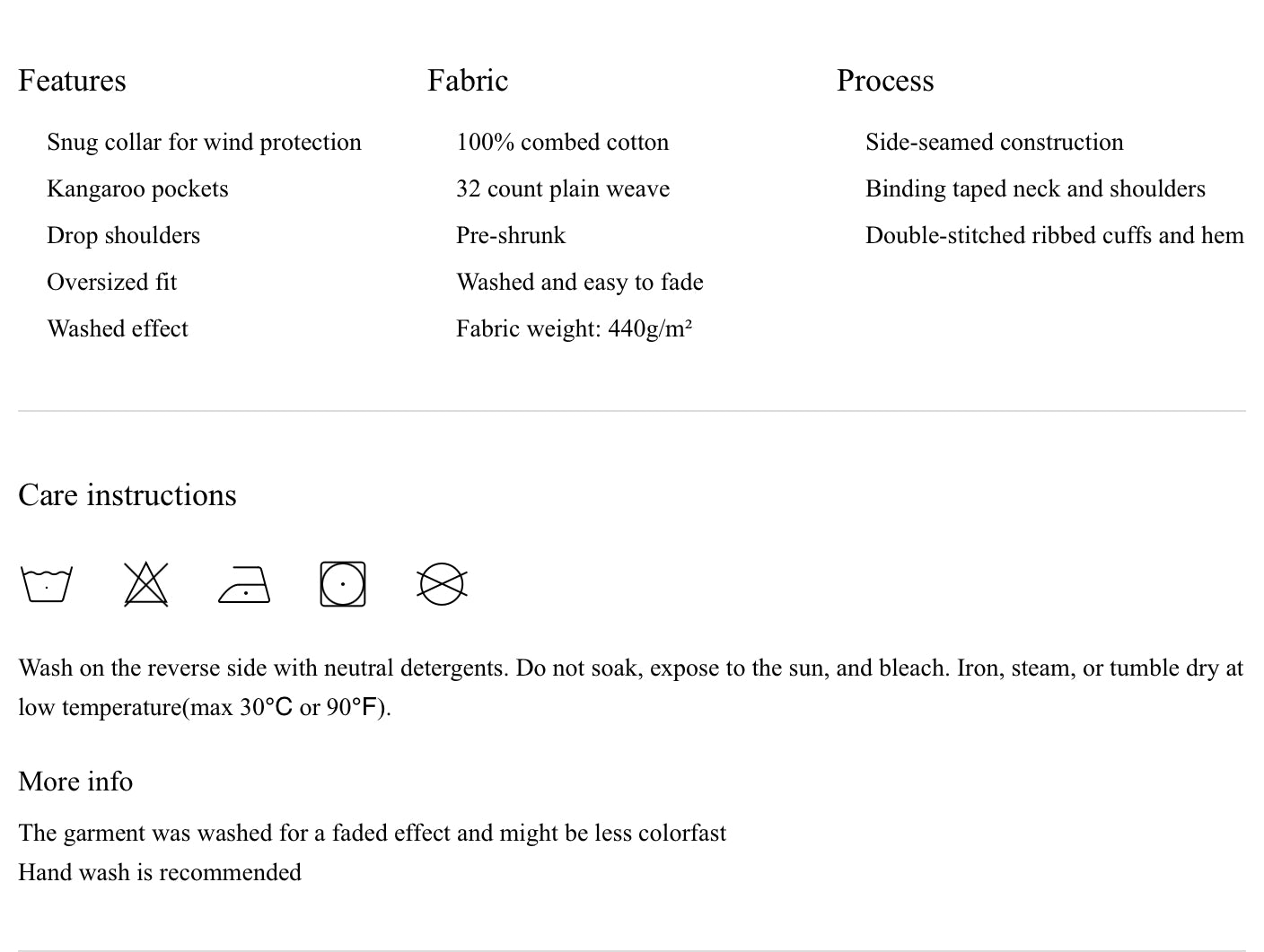Image resolution: width=1264 pixels, height=952 pixels.
Task: Click the do-not-dry-clean crossed circle icon
Action: (x=442, y=584)
